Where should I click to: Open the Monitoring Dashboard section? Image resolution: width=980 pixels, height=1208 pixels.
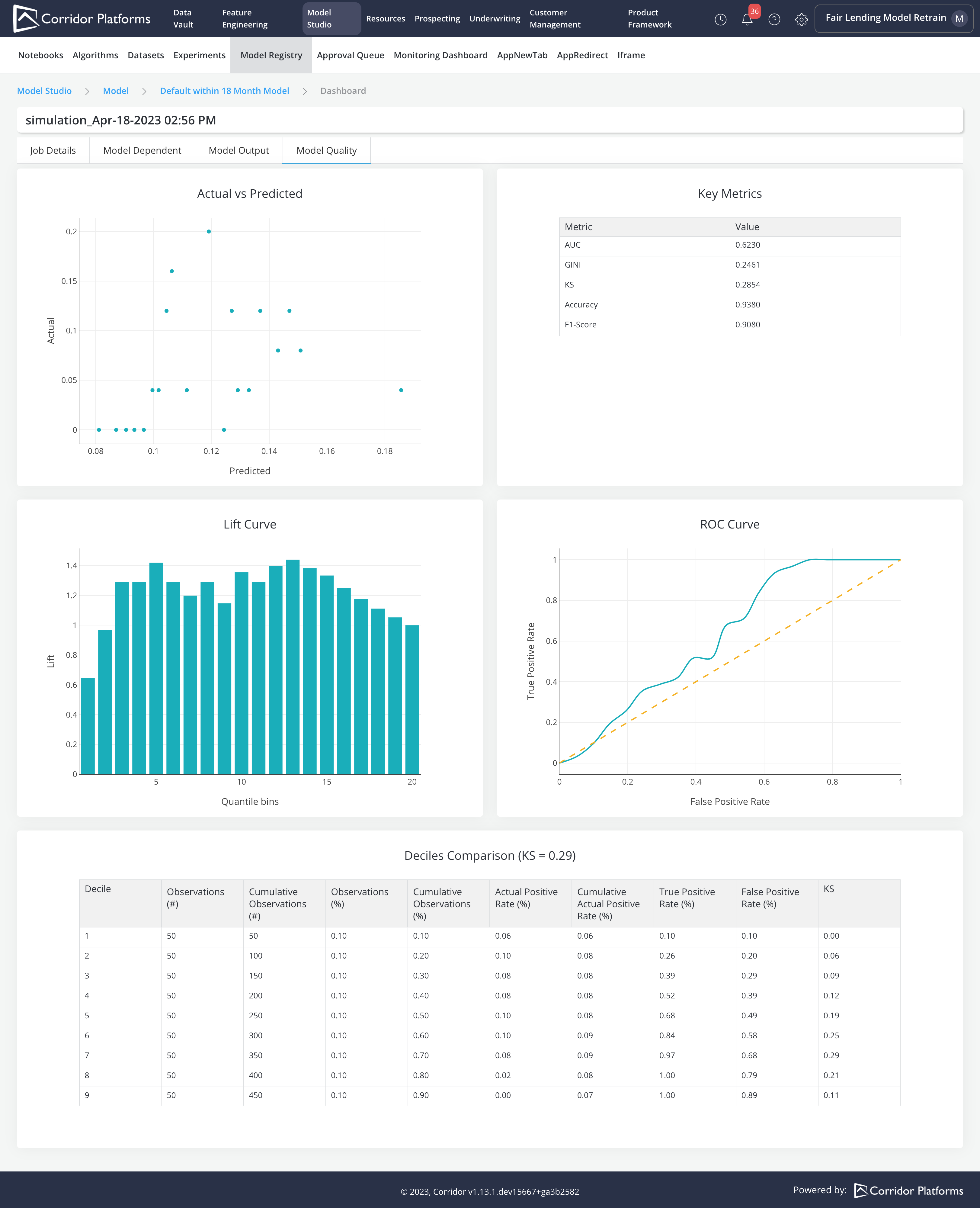pos(440,55)
